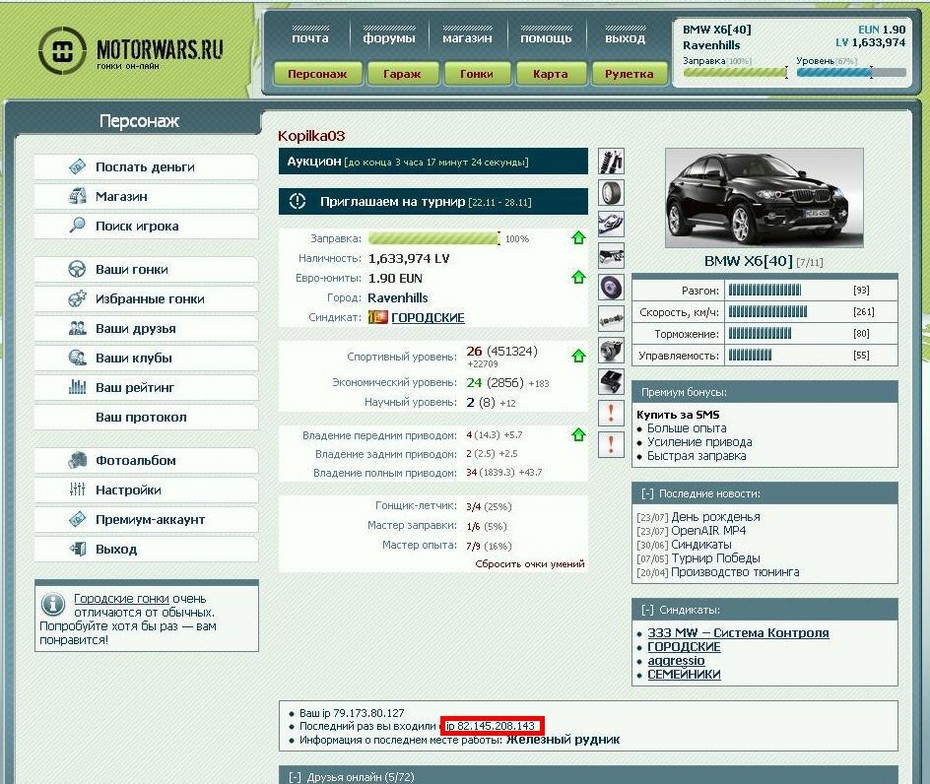This screenshot has width=930, height=784.
Task: Click the info icon in the Городские гонки tip box
Action: tap(53, 604)
